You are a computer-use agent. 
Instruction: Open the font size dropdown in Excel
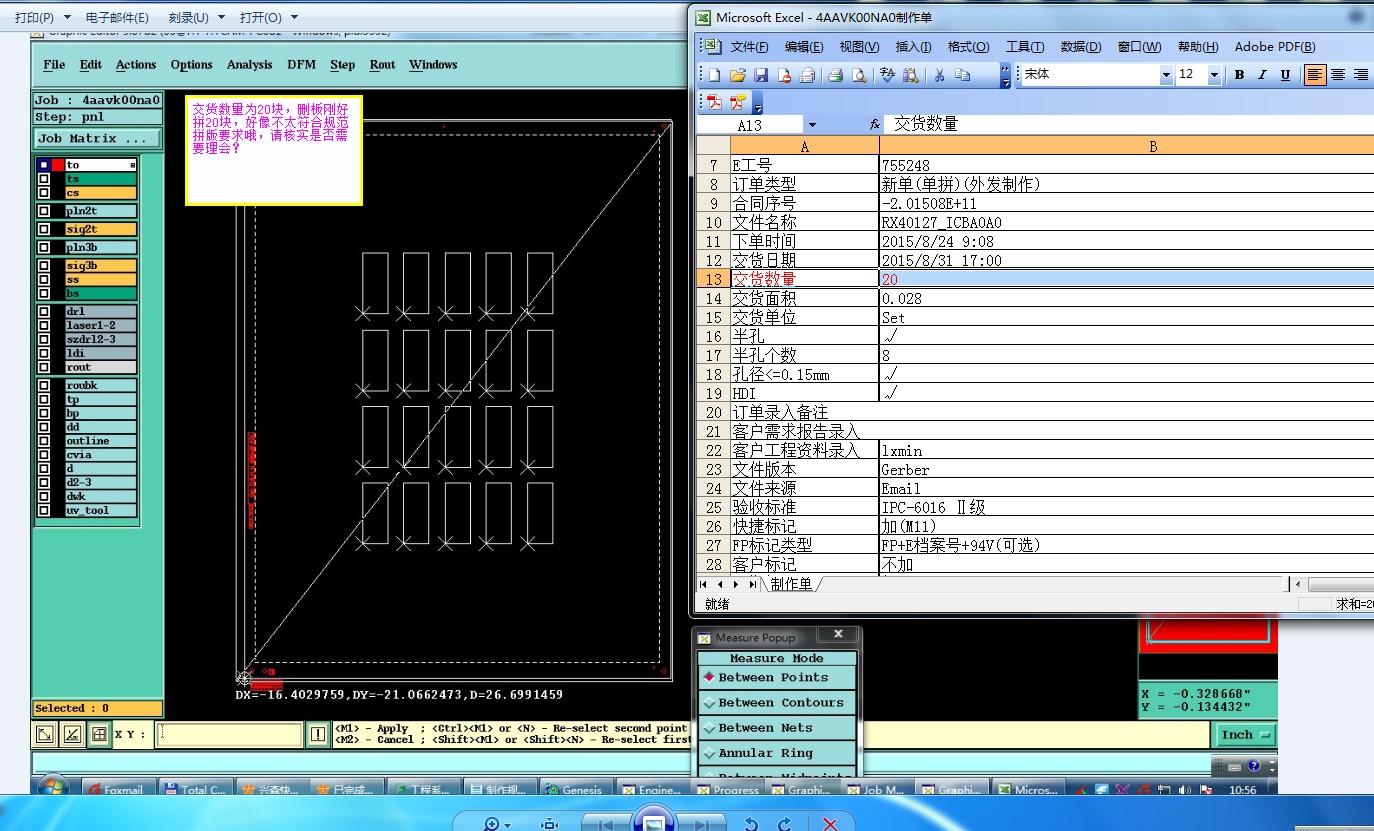pos(1214,75)
